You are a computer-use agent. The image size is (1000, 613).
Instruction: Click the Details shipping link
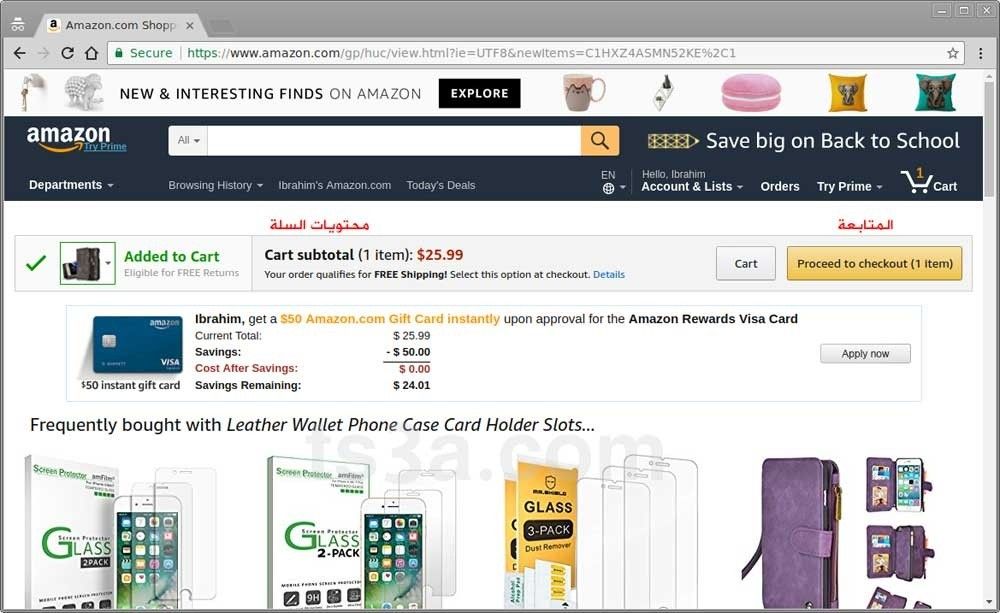(608, 274)
